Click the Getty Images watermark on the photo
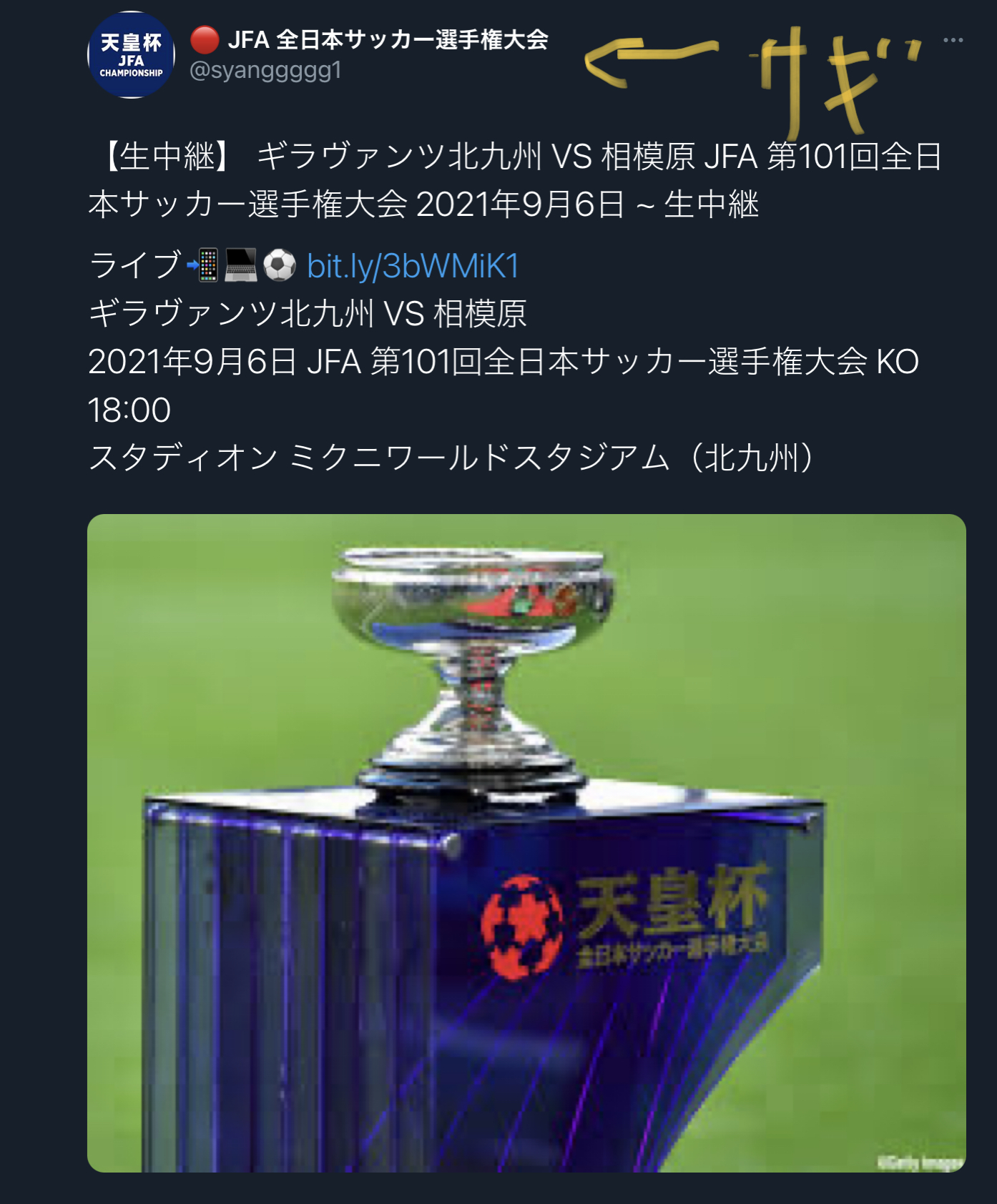Screen dimensions: 997x1204 click(920, 1163)
